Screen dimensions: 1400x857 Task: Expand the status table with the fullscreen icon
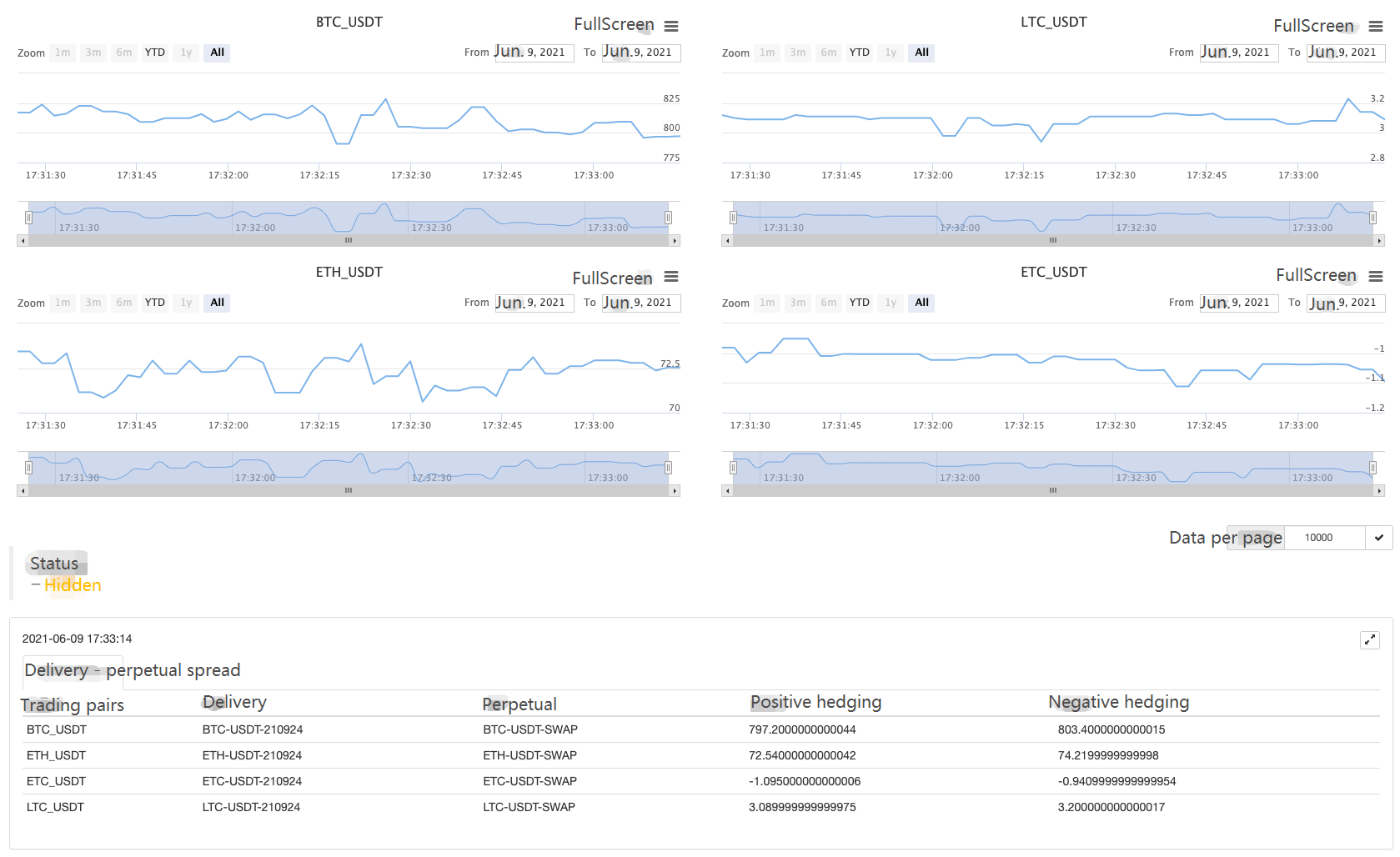pyautogui.click(x=1370, y=640)
